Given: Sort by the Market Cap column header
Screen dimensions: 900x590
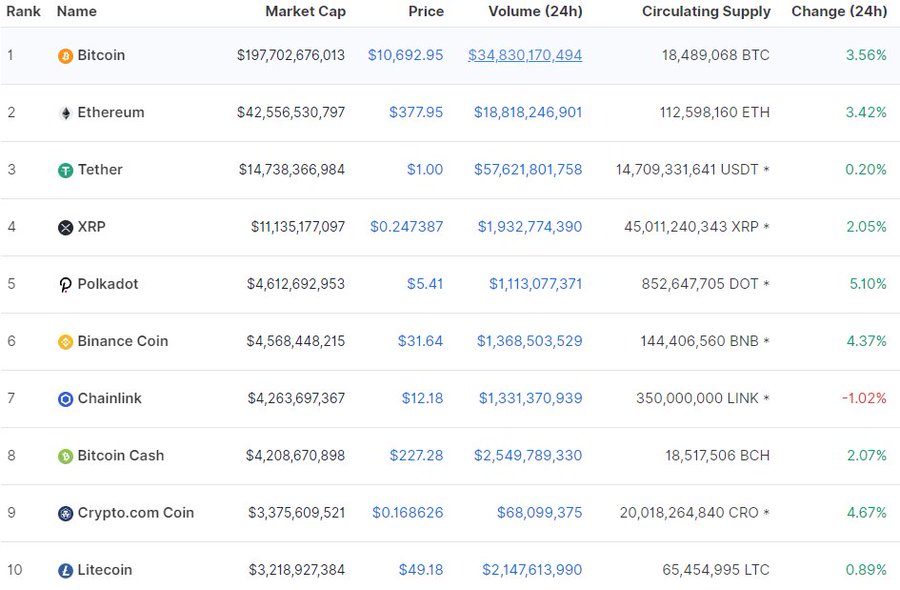Looking at the screenshot, I should tap(305, 11).
